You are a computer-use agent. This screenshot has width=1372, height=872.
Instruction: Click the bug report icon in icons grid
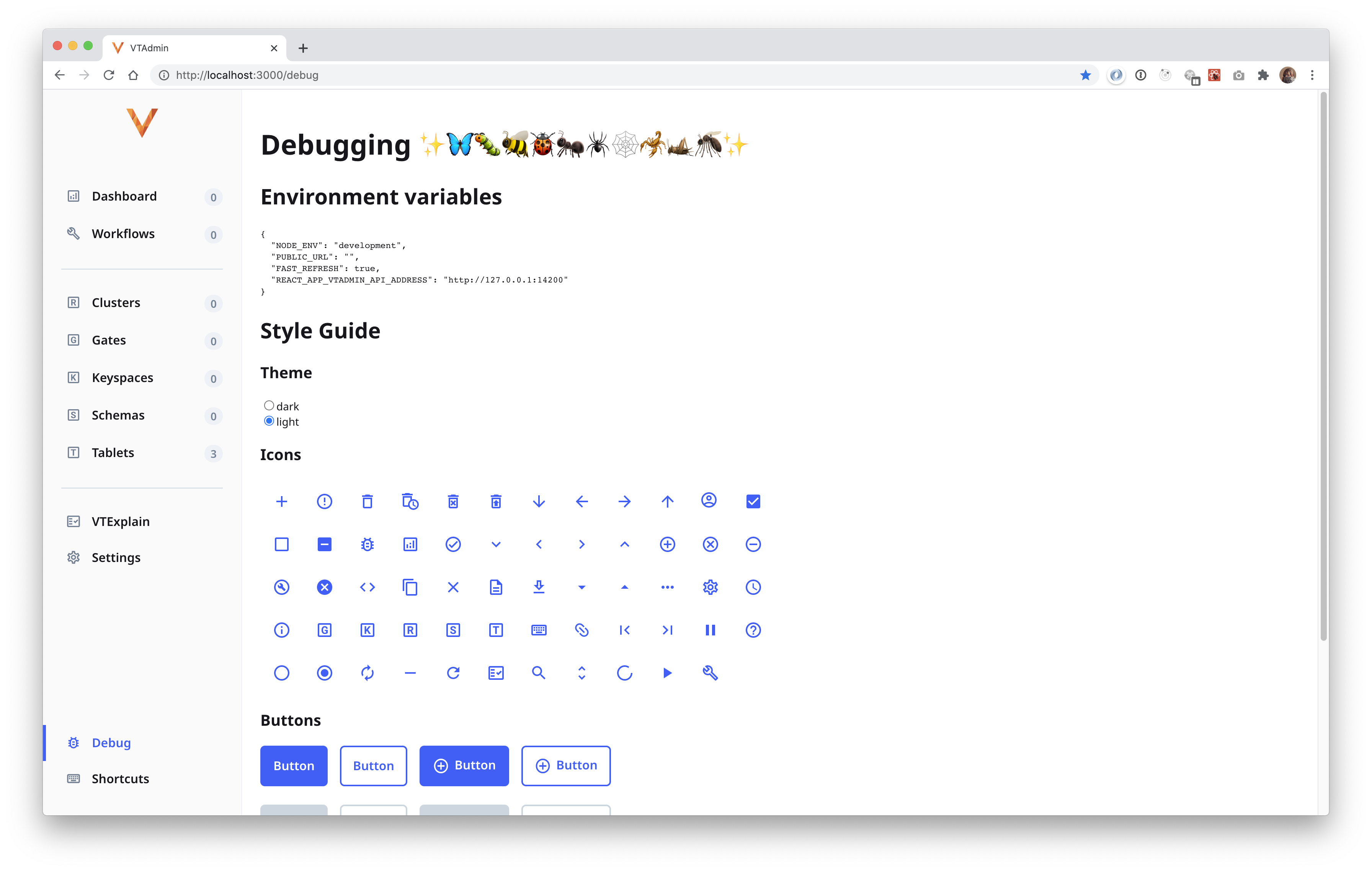[367, 544]
